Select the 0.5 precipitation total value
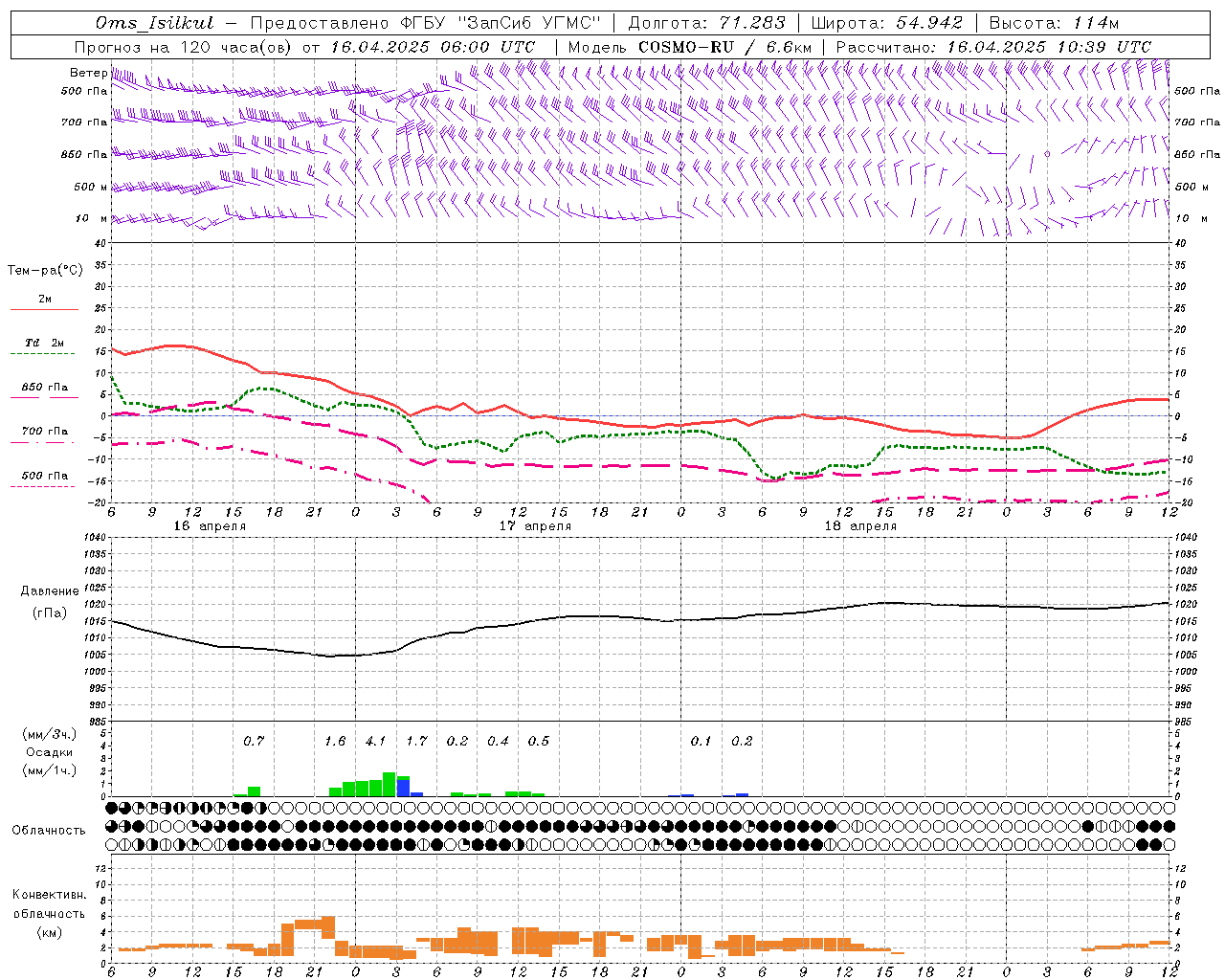 pos(539,741)
